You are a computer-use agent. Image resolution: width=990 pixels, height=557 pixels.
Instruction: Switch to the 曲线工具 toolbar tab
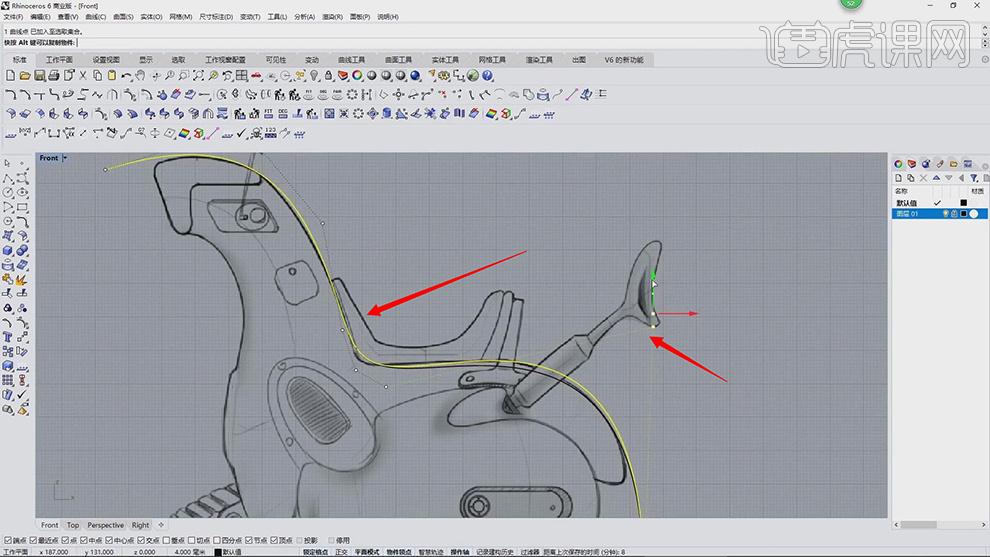pos(352,60)
